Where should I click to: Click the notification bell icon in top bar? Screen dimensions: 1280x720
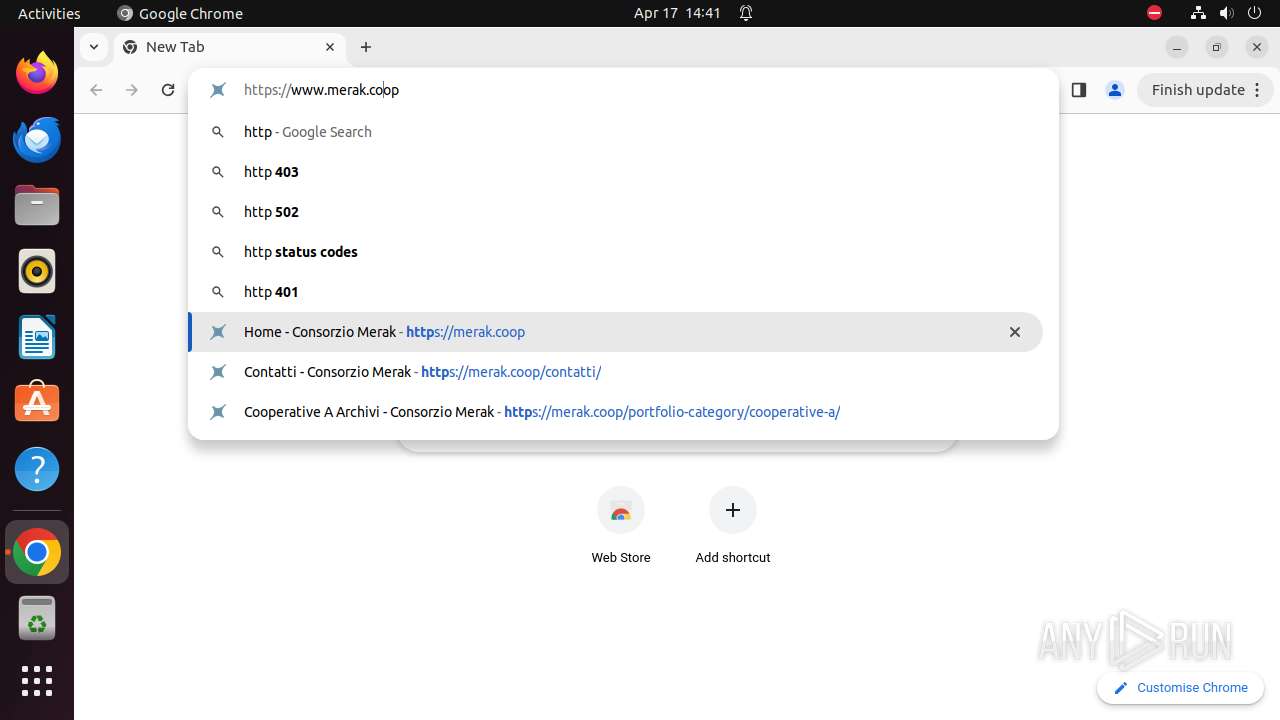point(746,13)
